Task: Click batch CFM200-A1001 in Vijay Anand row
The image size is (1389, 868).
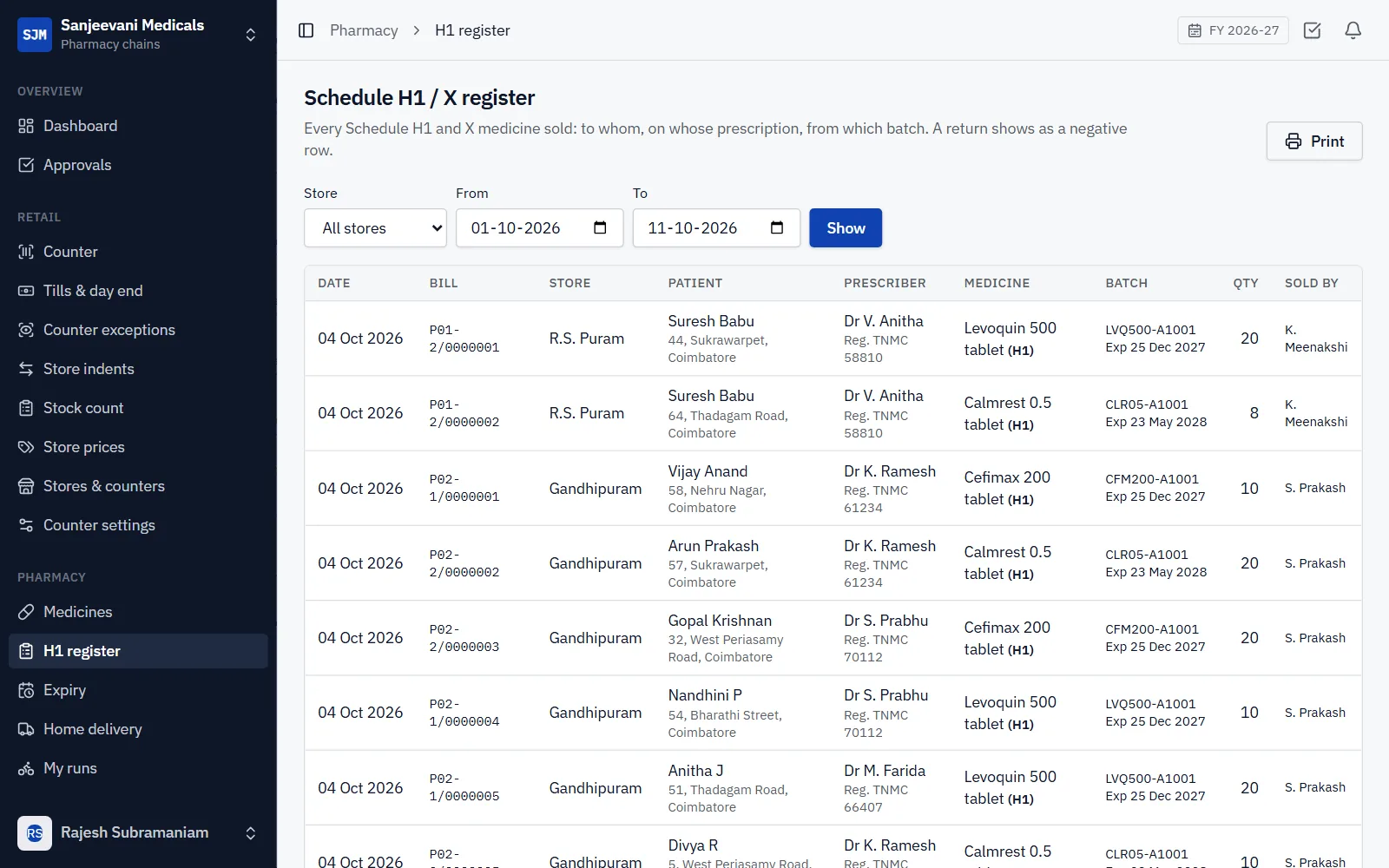Action: (1152, 479)
